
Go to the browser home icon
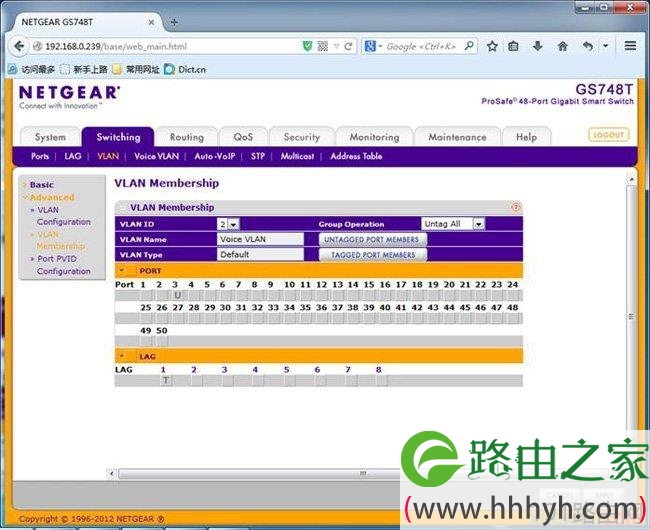[563, 46]
